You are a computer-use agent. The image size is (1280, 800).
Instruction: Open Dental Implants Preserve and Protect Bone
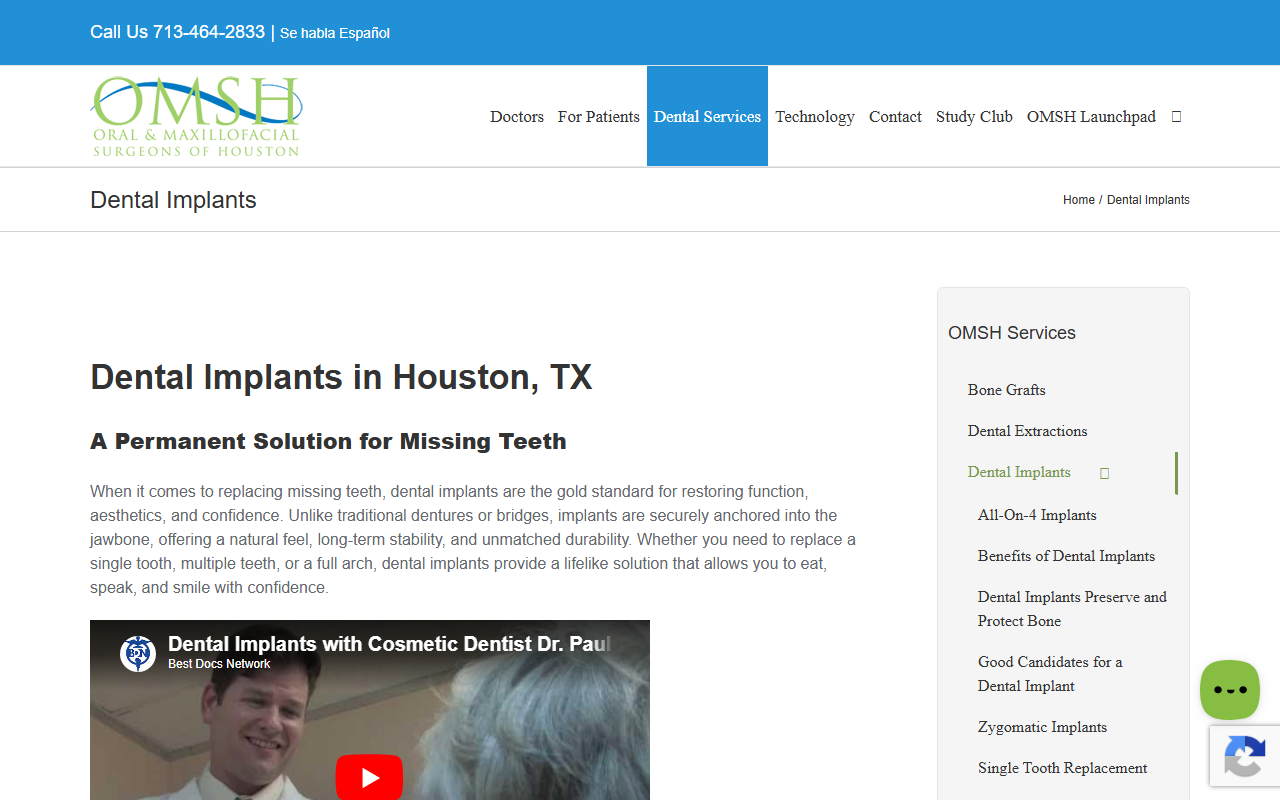click(x=1072, y=609)
